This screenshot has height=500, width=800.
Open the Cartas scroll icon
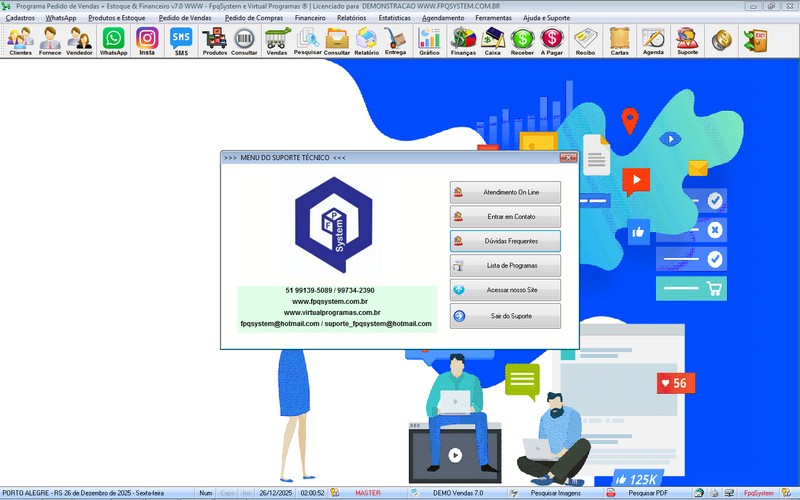click(x=619, y=41)
